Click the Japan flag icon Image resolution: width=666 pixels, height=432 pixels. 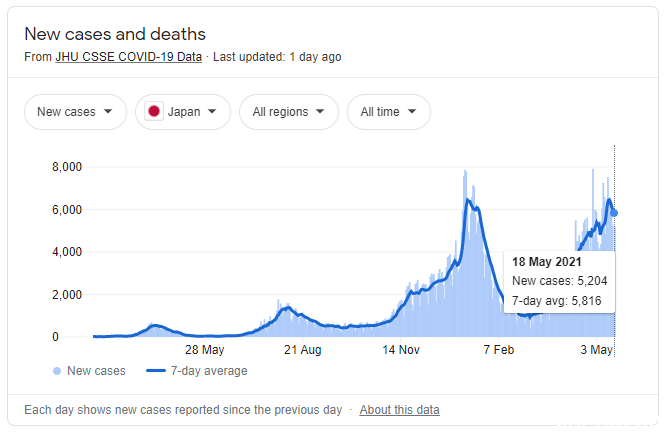pos(154,112)
